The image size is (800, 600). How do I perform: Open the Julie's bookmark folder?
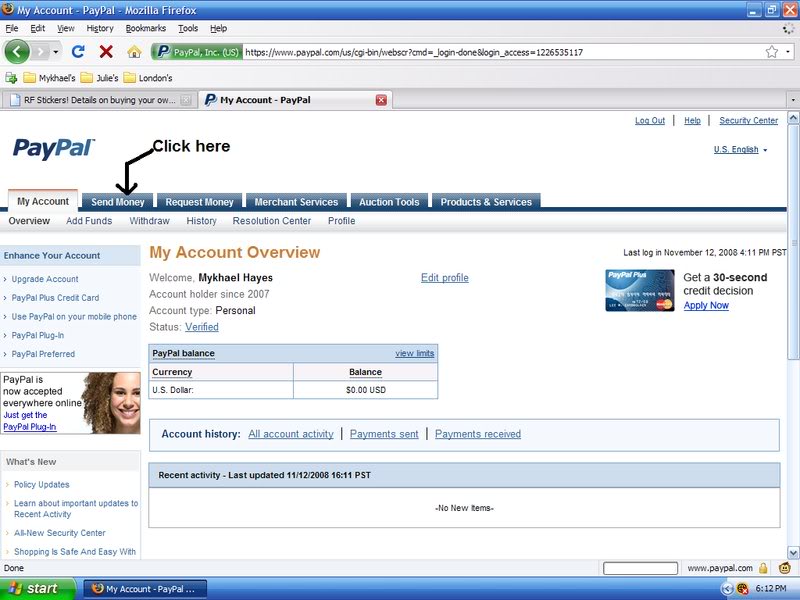pyautogui.click(x=99, y=78)
